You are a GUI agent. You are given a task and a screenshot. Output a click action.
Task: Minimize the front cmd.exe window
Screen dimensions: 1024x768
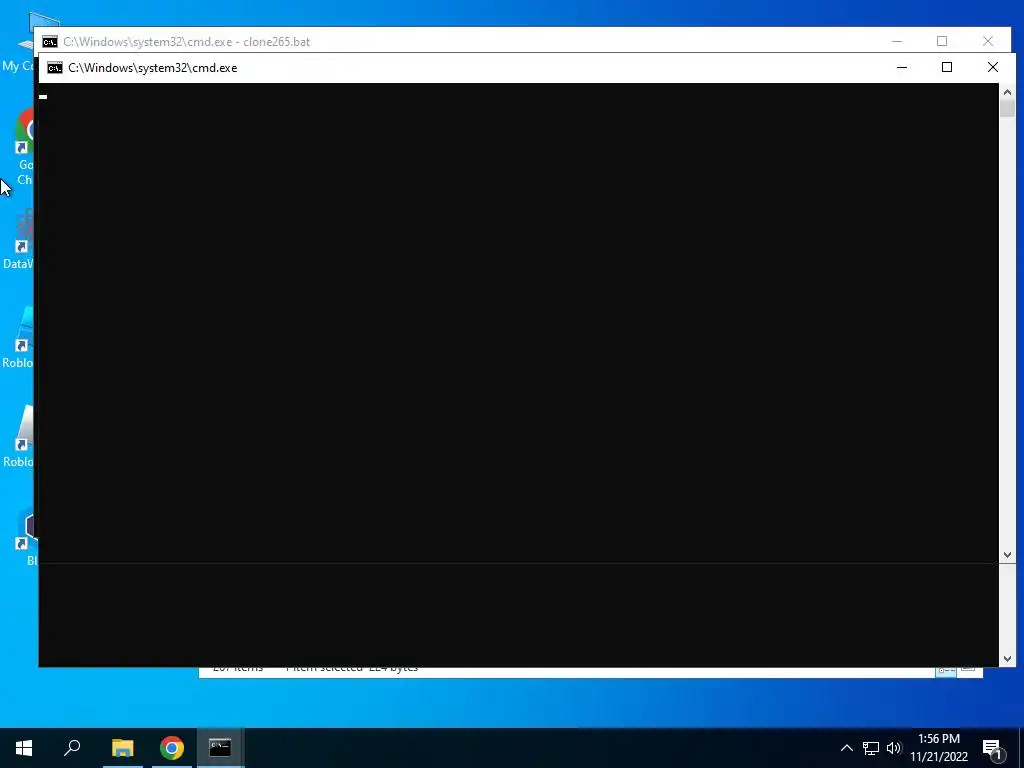(902, 67)
